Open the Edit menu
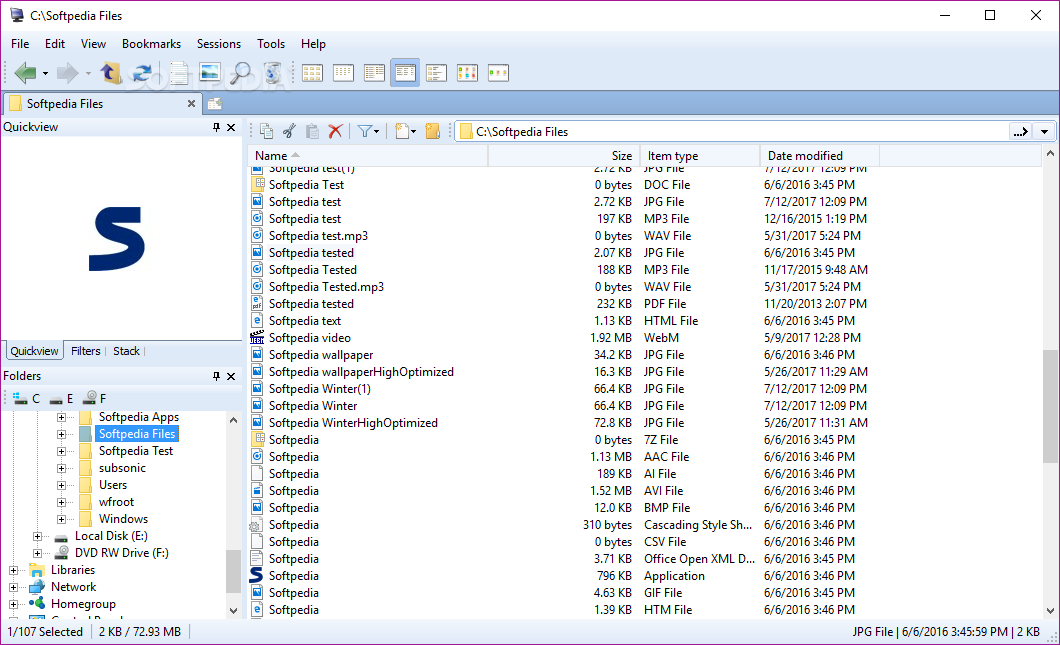The height and width of the screenshot is (645, 1060). click(55, 44)
